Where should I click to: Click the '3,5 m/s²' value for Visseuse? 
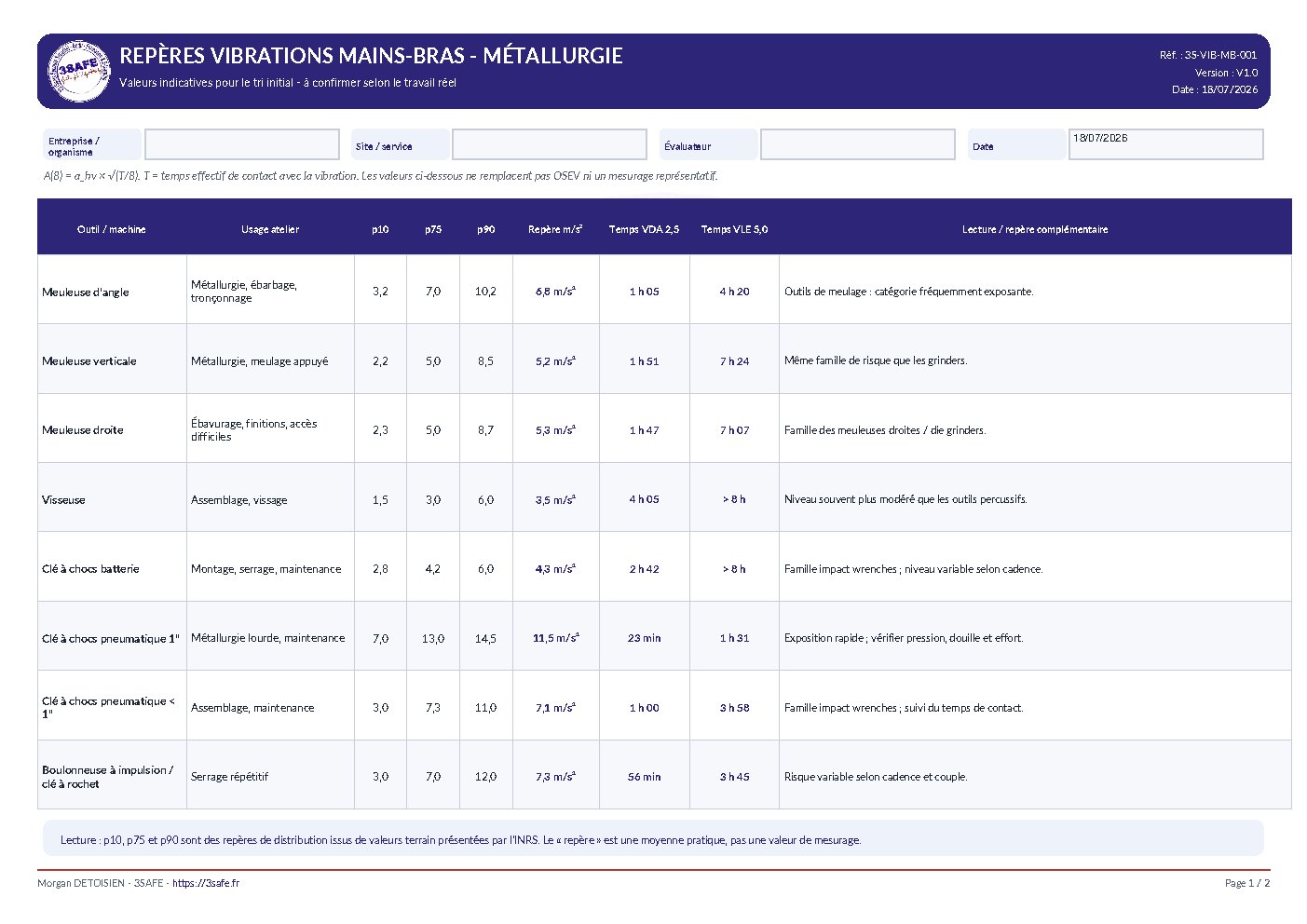[555, 499]
